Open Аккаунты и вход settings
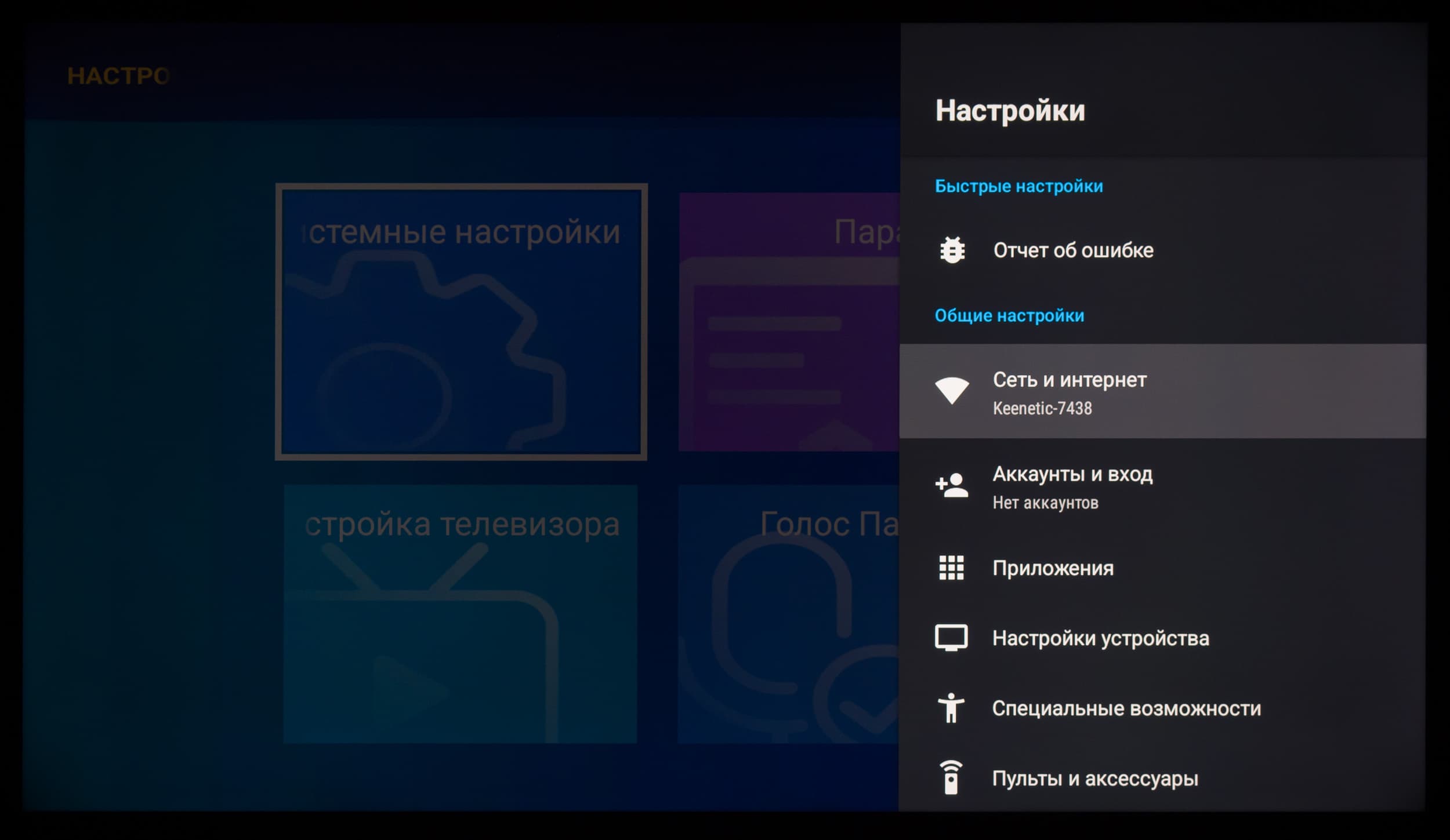Viewport: 1450px width, 840px height. pyautogui.click(x=1072, y=474)
